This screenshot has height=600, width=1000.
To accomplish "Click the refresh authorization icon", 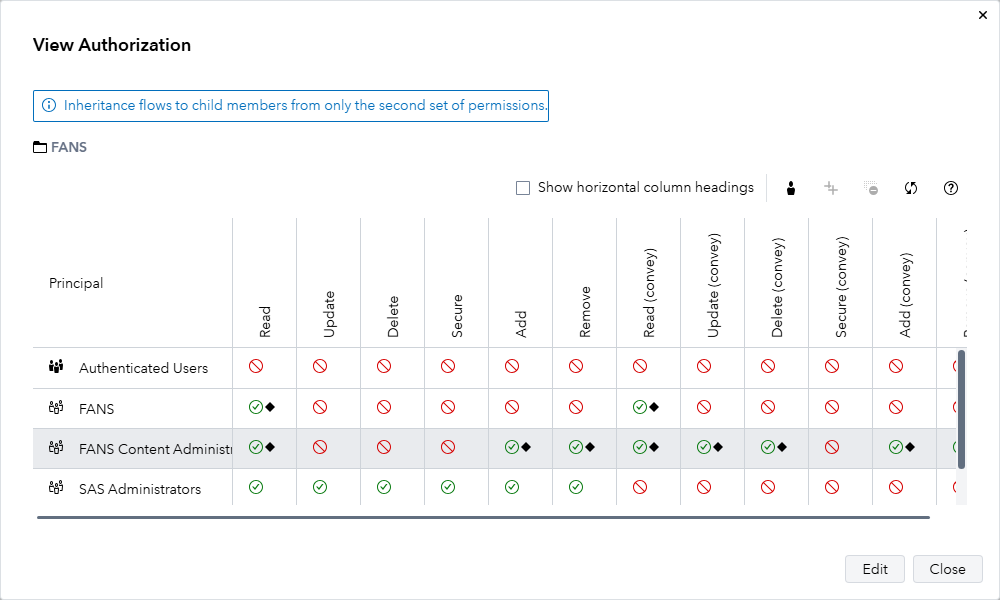I will click(911, 188).
